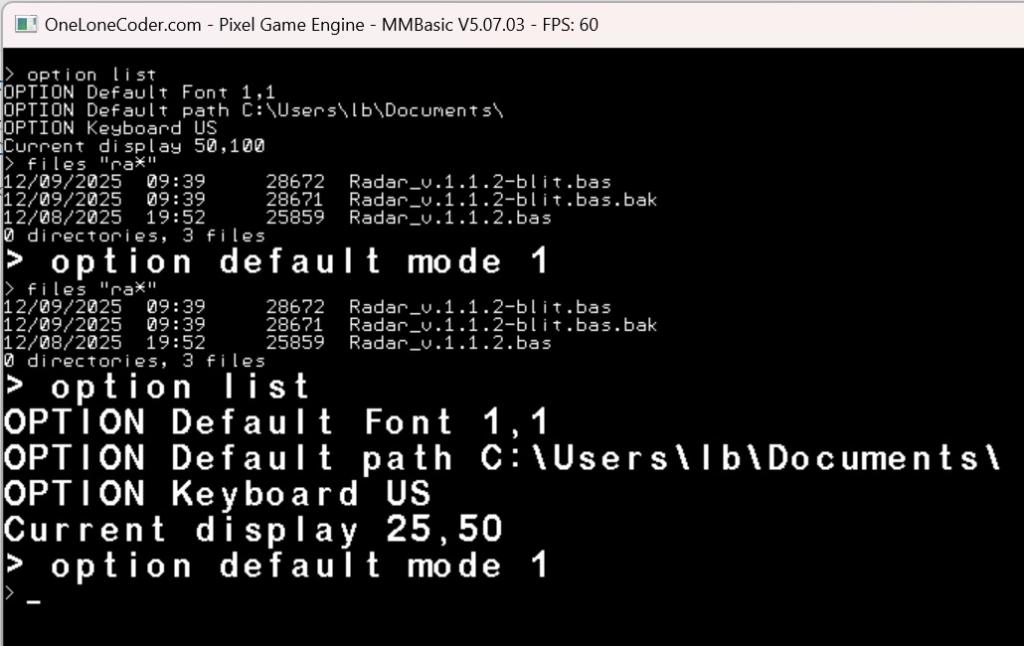Place cursor at the blinking underscore prompt
Image resolution: width=1024 pixels, height=646 pixels.
(x=34, y=602)
